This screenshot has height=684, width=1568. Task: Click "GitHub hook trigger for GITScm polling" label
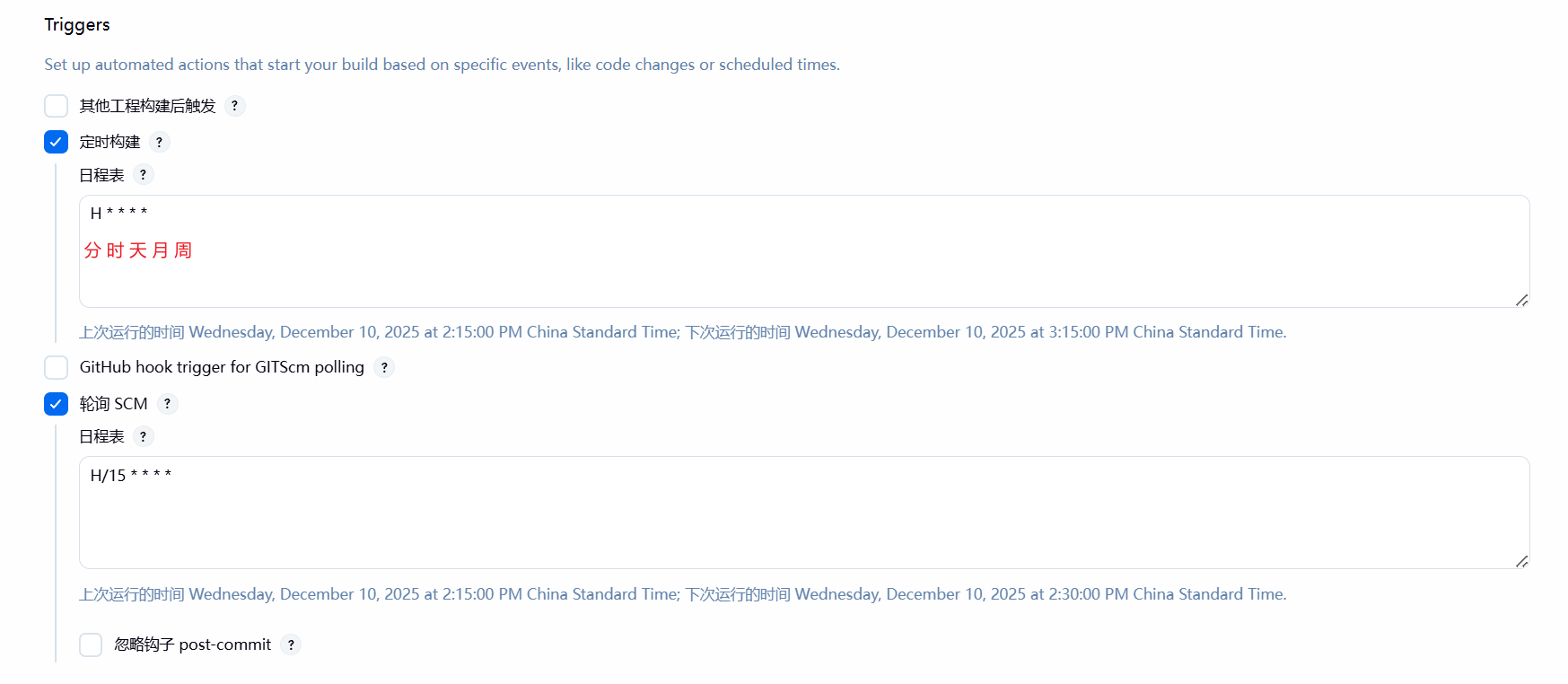click(222, 367)
